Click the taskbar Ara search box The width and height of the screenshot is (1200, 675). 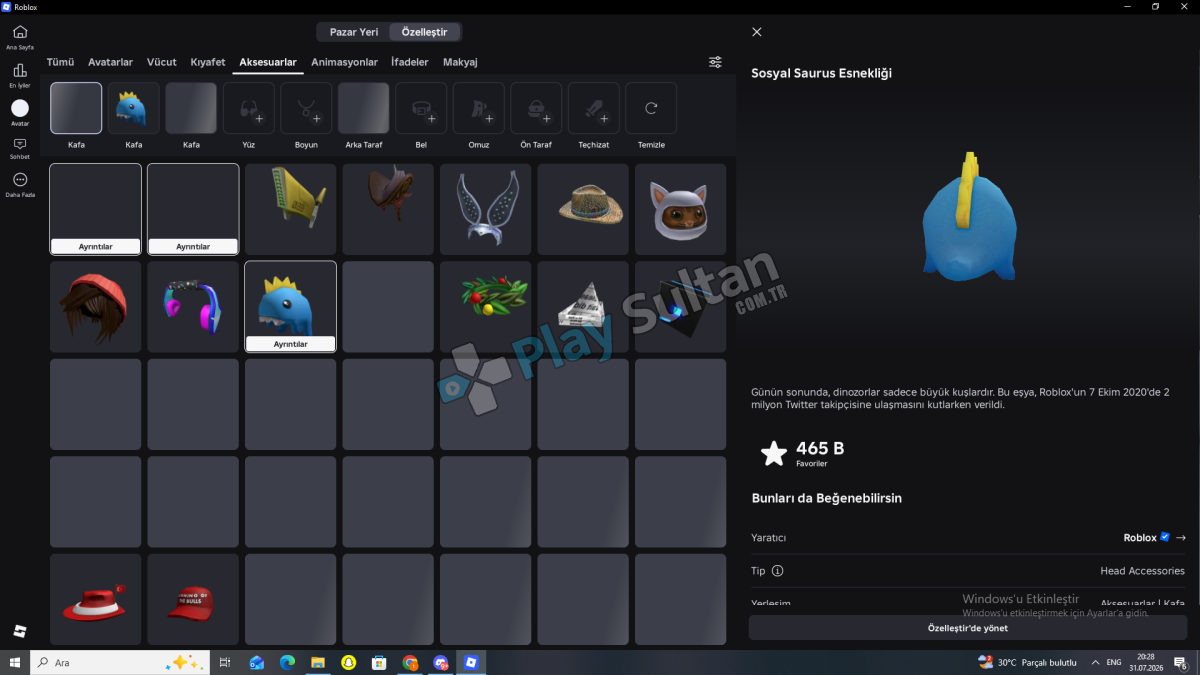(x=120, y=662)
